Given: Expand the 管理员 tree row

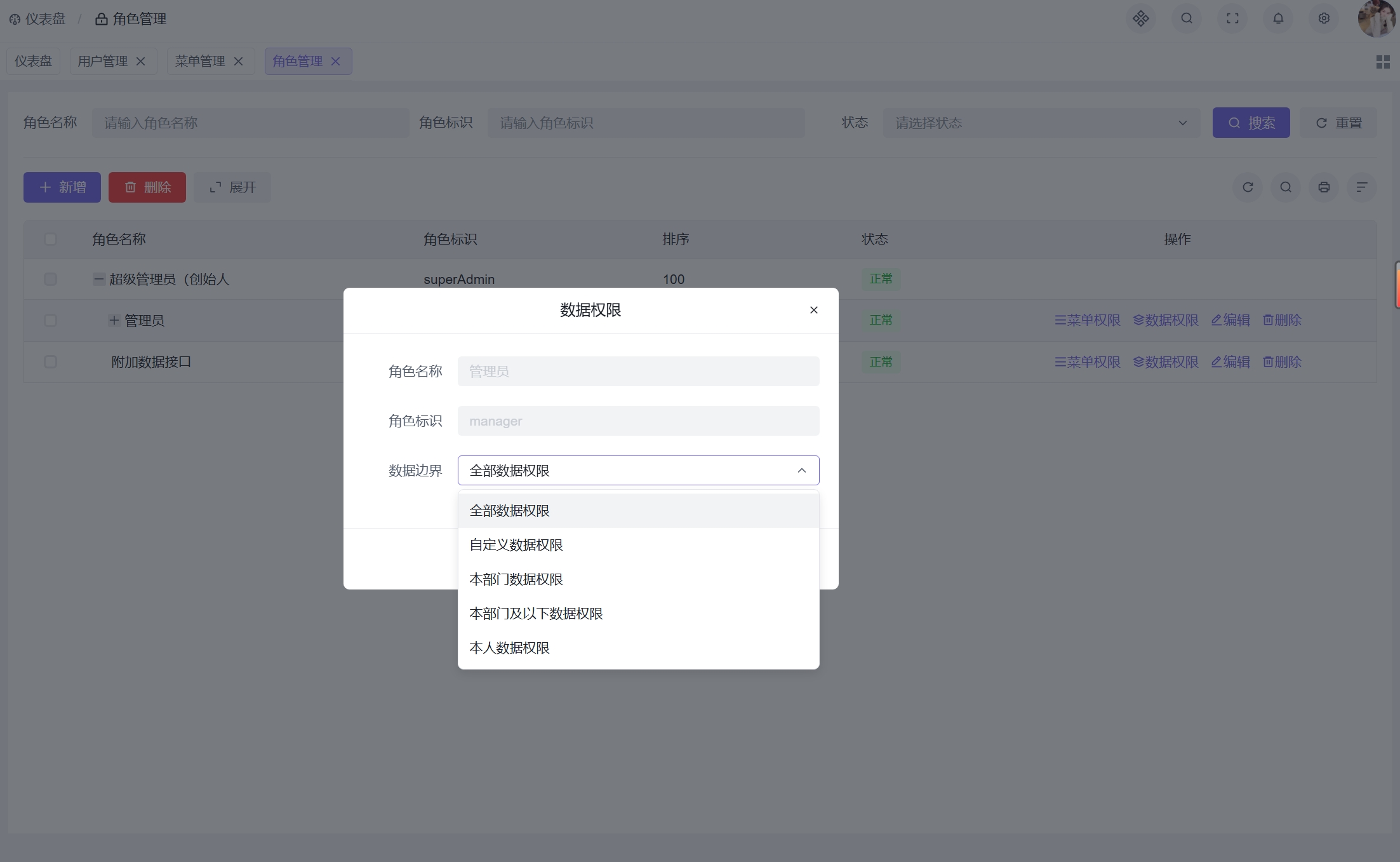Looking at the screenshot, I should pyautogui.click(x=113, y=320).
